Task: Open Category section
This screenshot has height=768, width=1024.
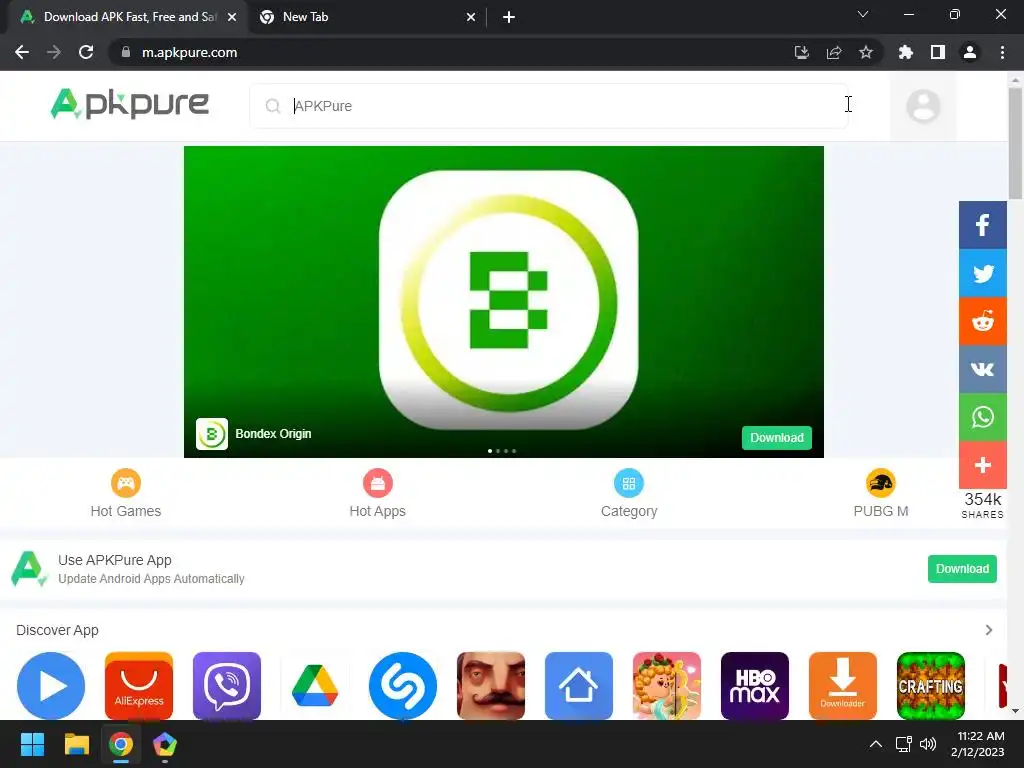Action: click(629, 494)
